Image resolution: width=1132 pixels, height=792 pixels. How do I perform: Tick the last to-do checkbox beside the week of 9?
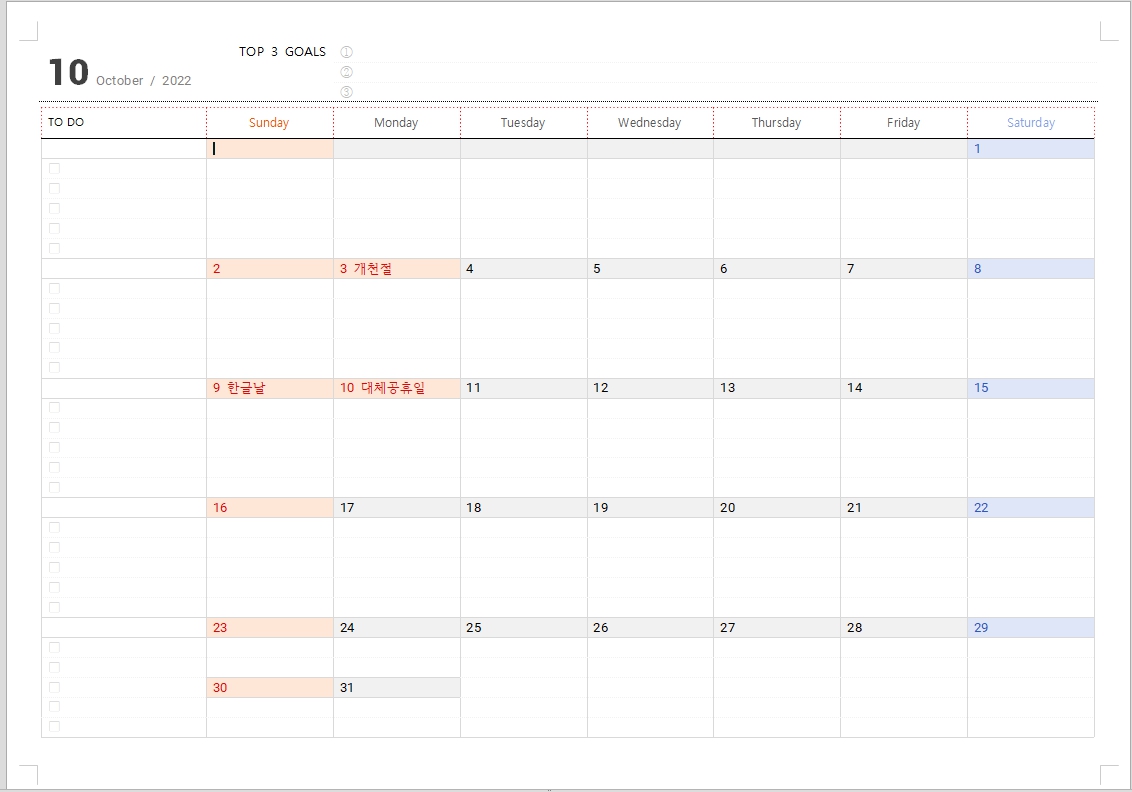[x=54, y=487]
